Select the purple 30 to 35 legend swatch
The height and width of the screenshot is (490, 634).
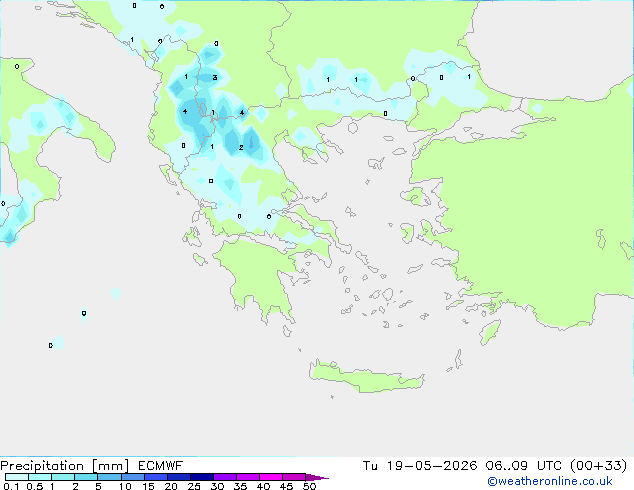tap(225, 477)
